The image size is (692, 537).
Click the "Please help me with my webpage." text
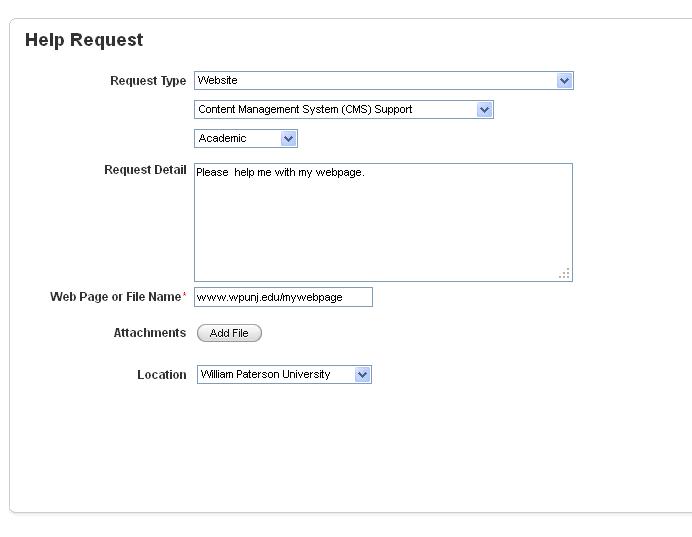click(x=280, y=173)
